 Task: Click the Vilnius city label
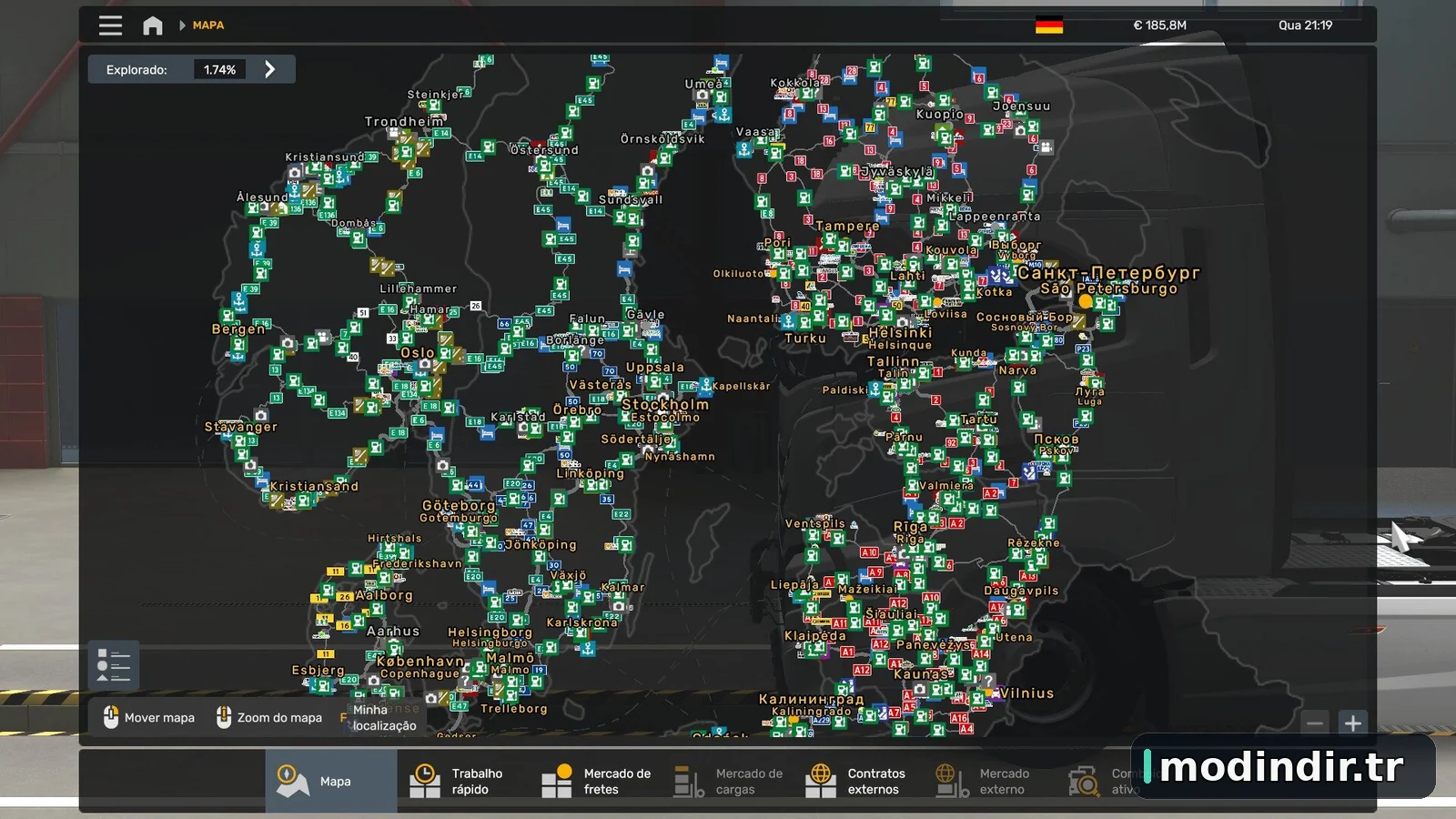coord(1027,693)
